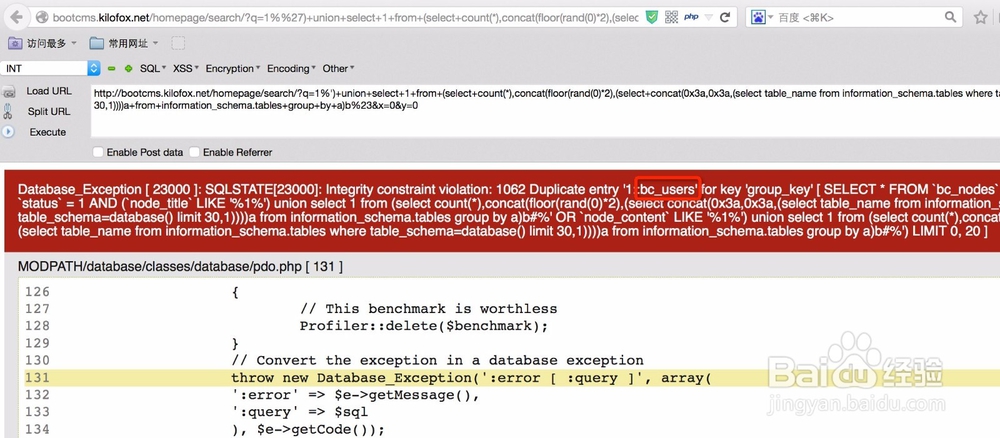Open the address bar history dropdown triangle
1000x438 pixels.
(709, 18)
